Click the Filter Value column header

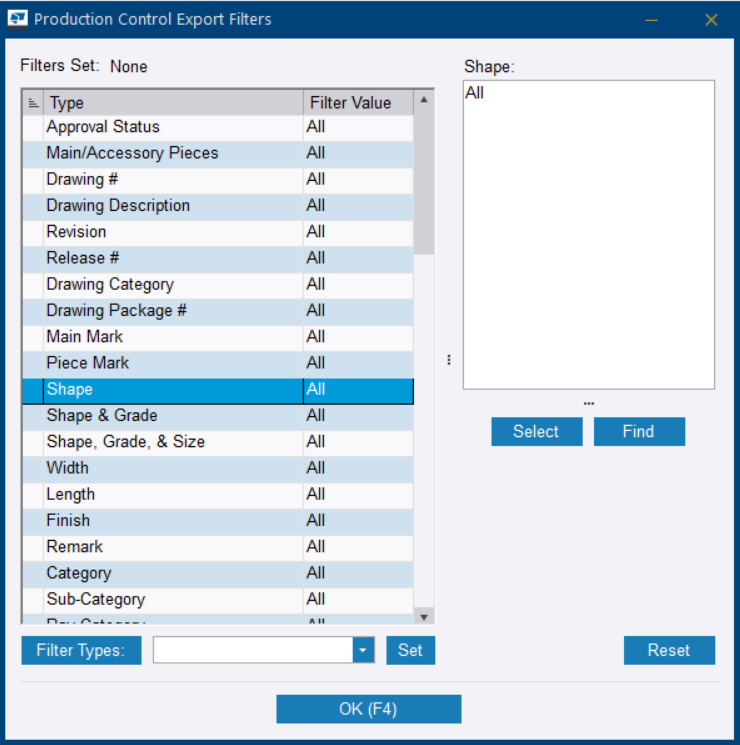click(358, 103)
